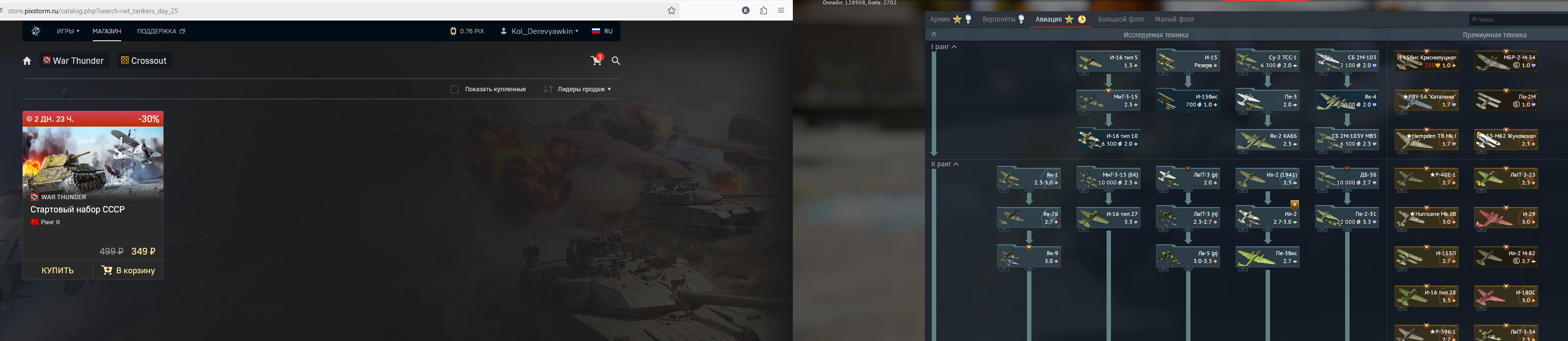Click the КУПИТЬ button

coord(58,270)
